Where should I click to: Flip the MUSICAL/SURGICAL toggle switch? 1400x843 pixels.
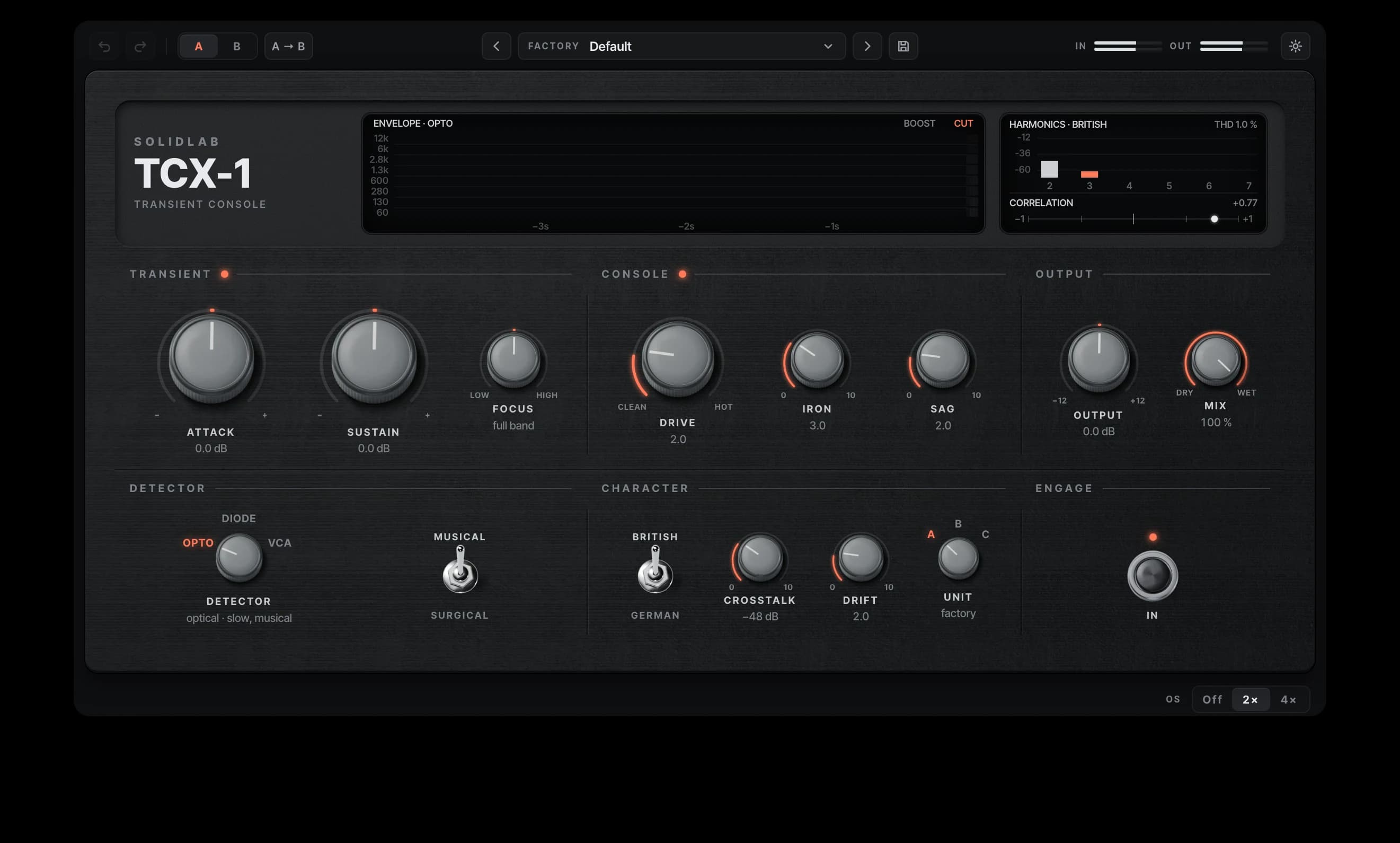coord(460,570)
